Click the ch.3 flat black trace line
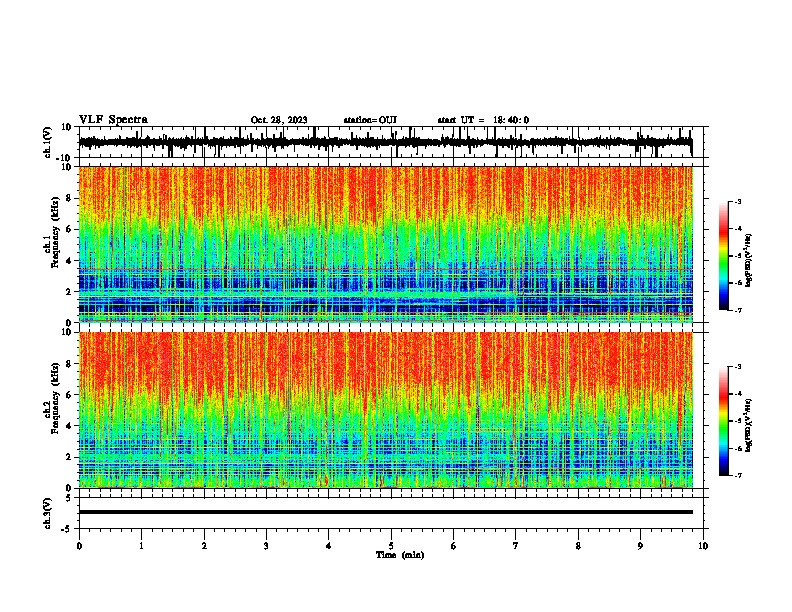Screen dimensions: 792x612 pyautogui.click(x=386, y=512)
